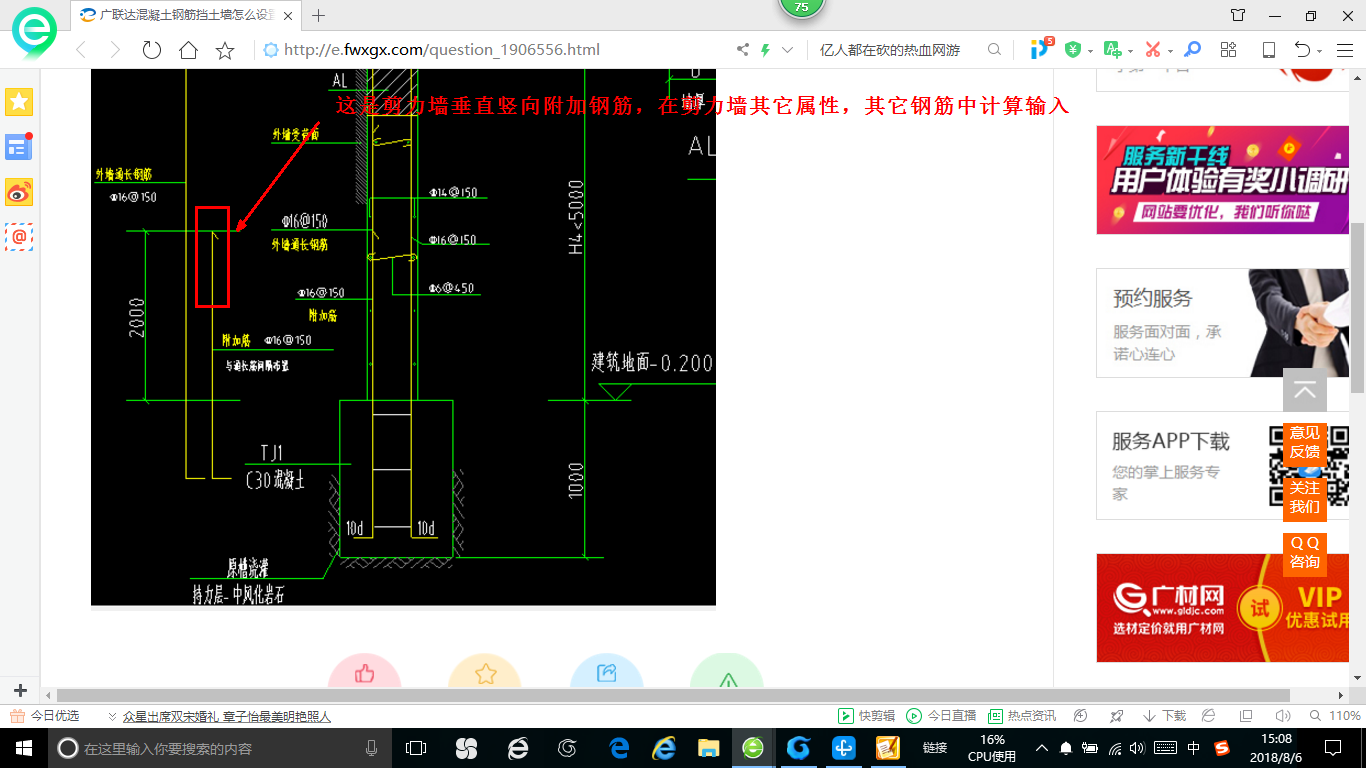Click the browser back arrow
The image size is (1366, 768).
point(81,50)
